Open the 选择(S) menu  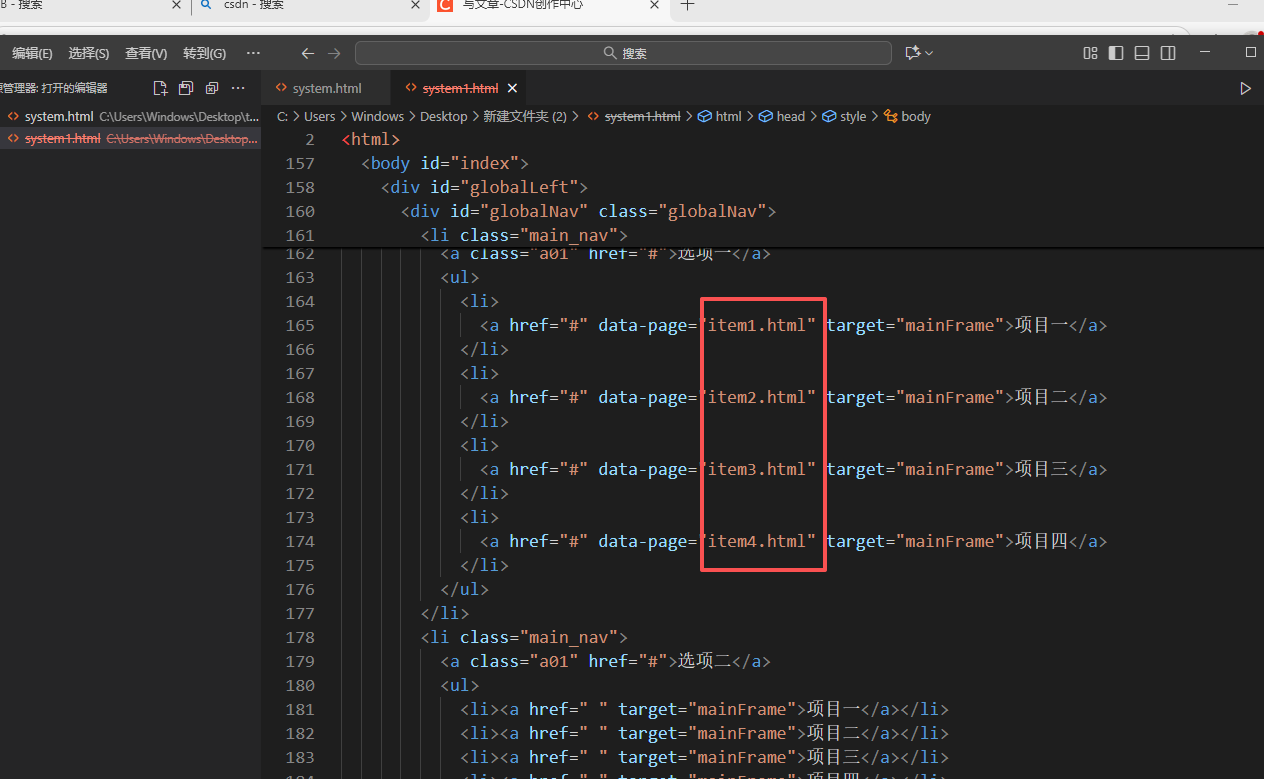(89, 53)
